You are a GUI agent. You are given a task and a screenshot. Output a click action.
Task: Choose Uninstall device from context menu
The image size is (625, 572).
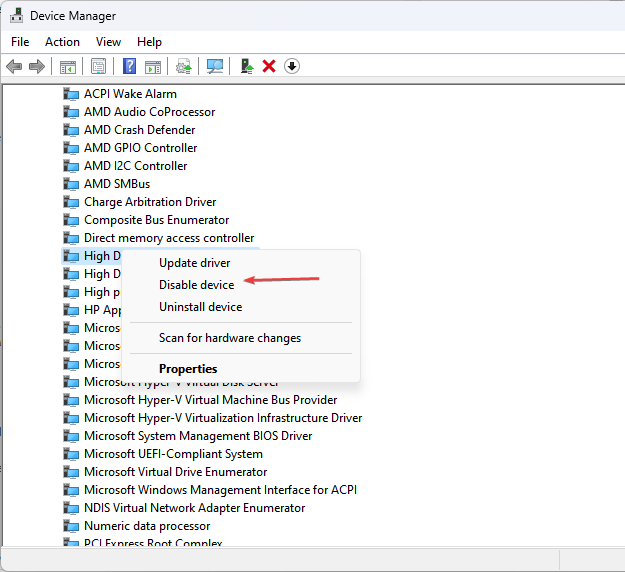[200, 307]
